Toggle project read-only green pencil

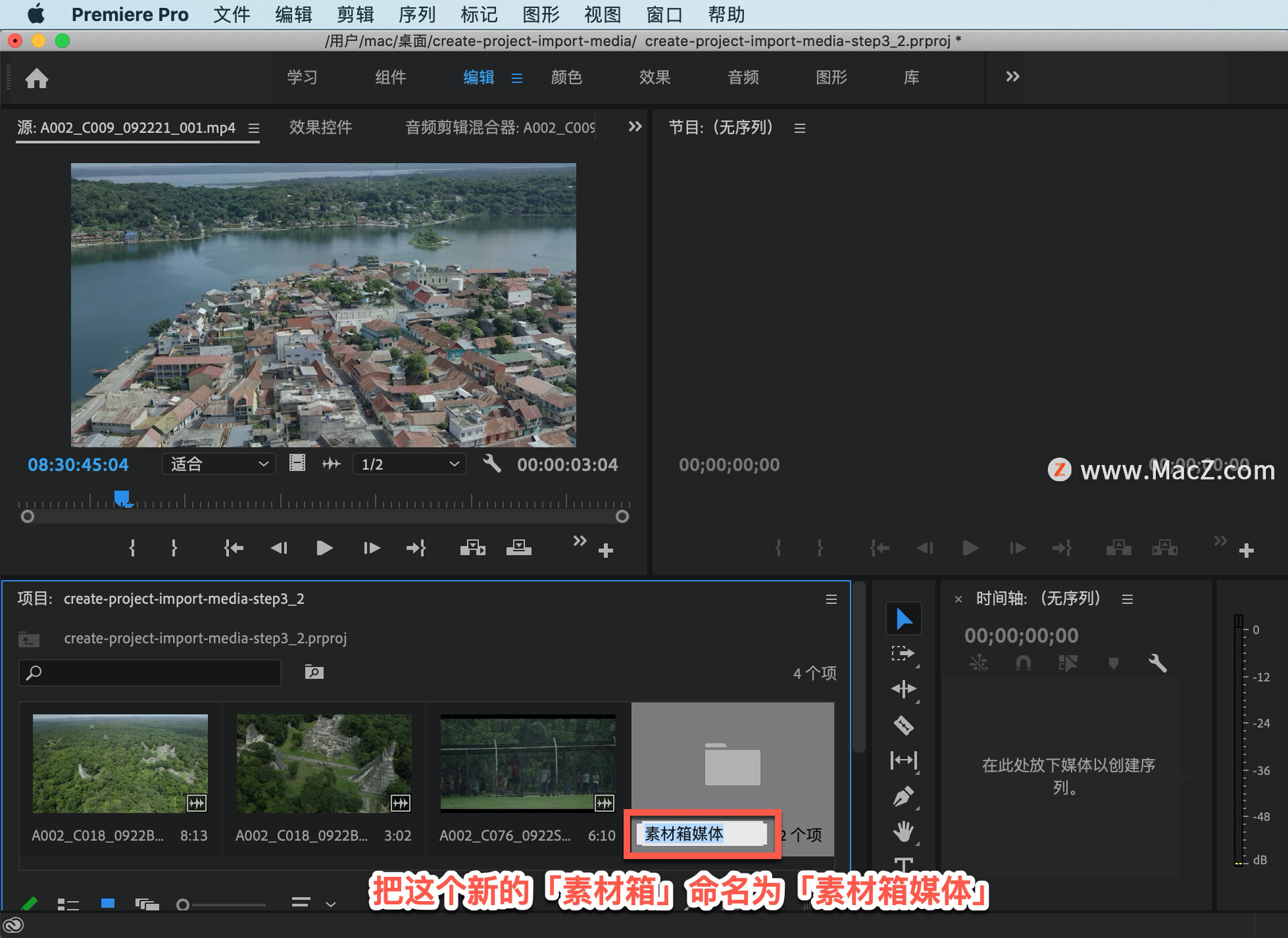(x=29, y=904)
